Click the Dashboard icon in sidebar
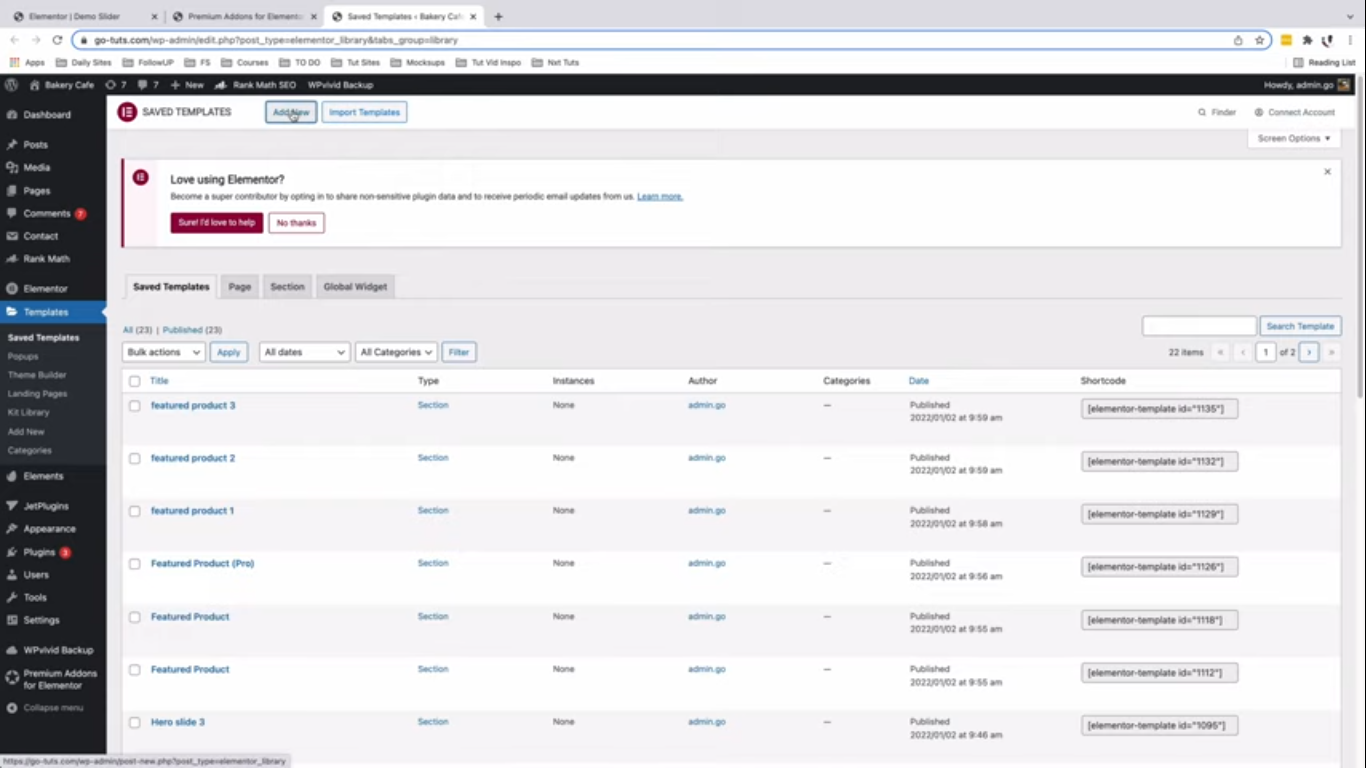 12,115
